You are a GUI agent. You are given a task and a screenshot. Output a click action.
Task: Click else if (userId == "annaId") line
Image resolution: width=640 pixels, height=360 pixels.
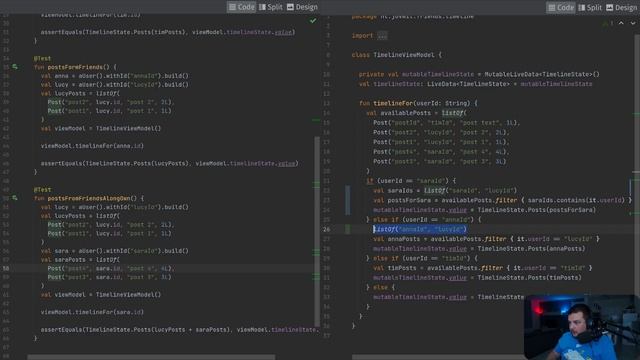click(424, 220)
